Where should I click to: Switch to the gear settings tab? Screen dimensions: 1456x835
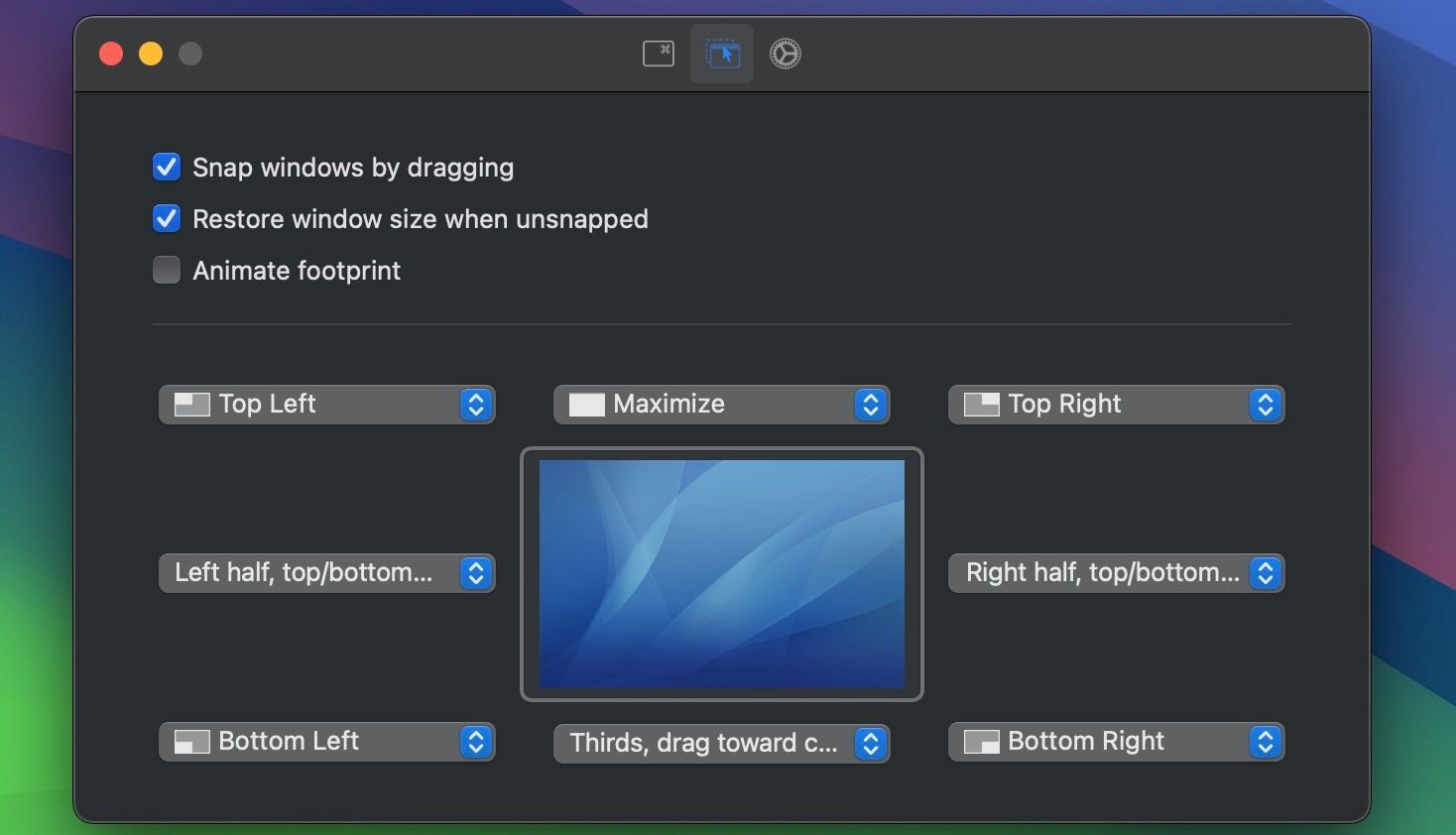[x=785, y=54]
